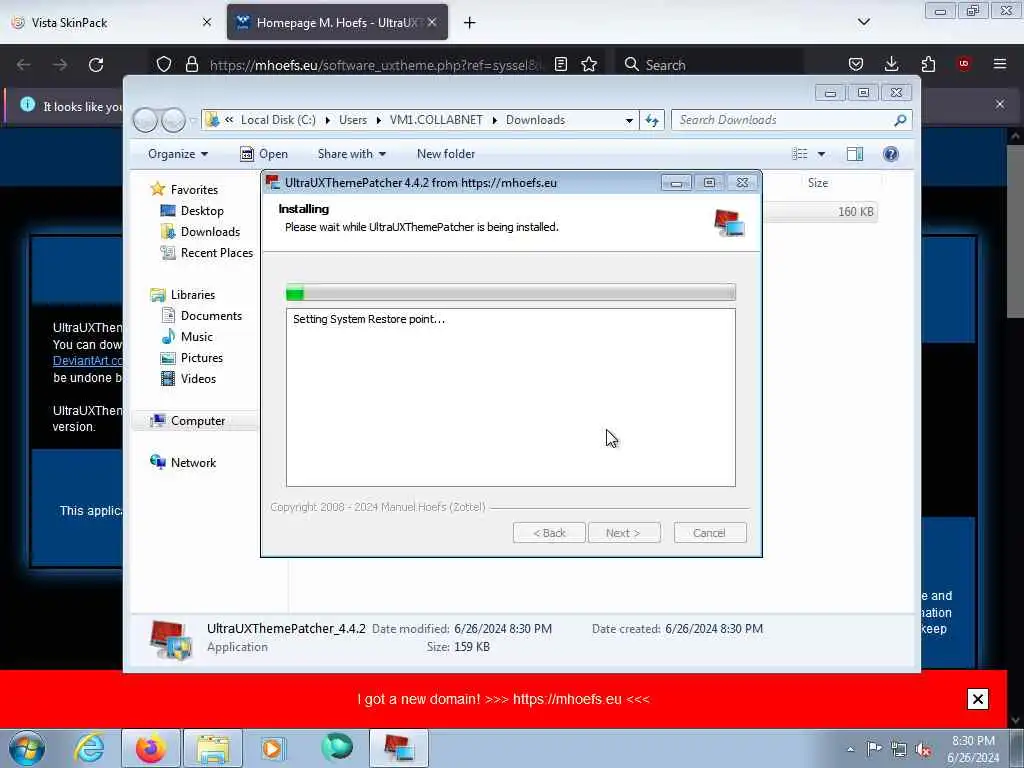Click Open in Explorer toolbar
Viewport: 1024px width, 768px height.
pos(264,154)
